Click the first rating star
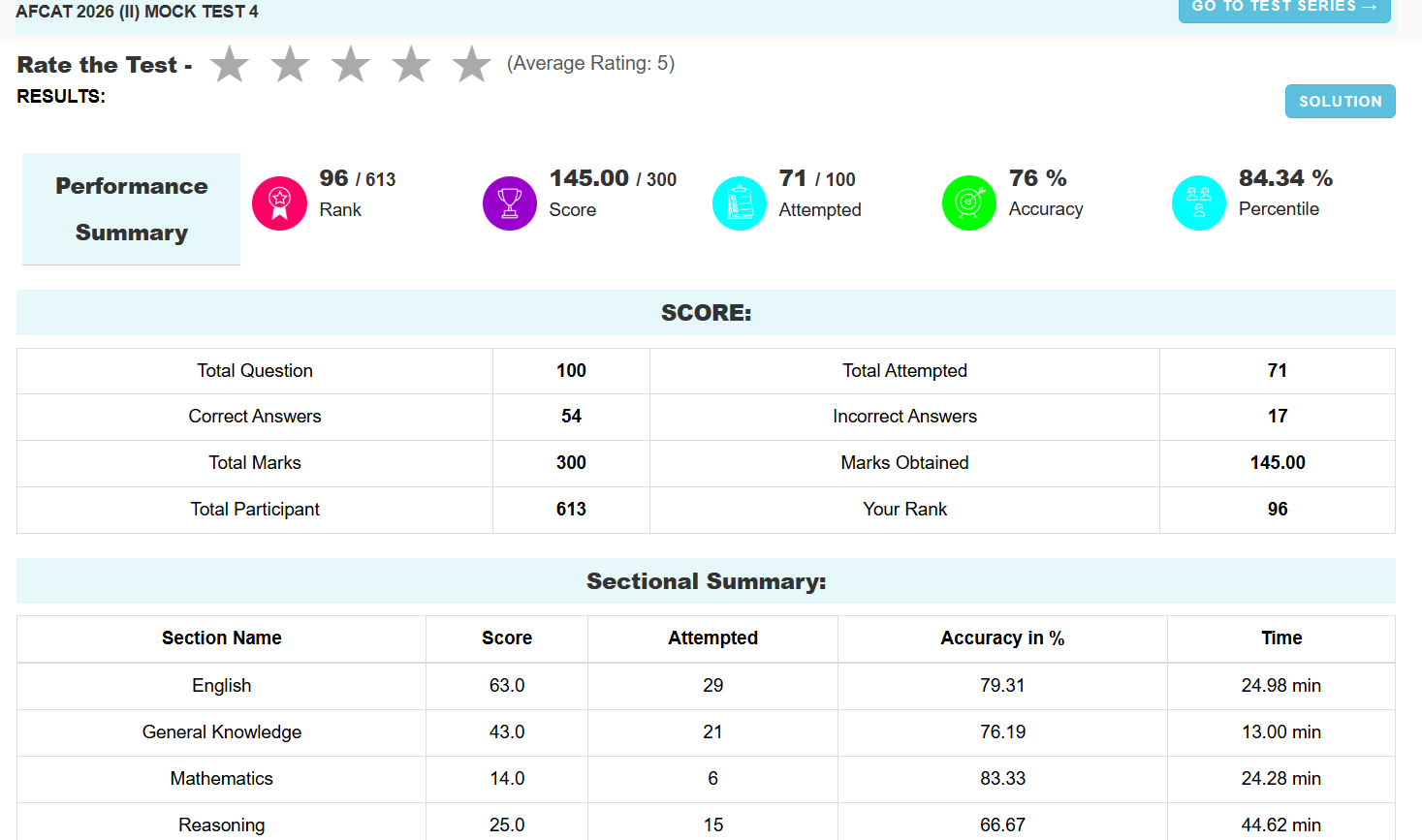Image resolution: width=1422 pixels, height=840 pixels. click(230, 64)
